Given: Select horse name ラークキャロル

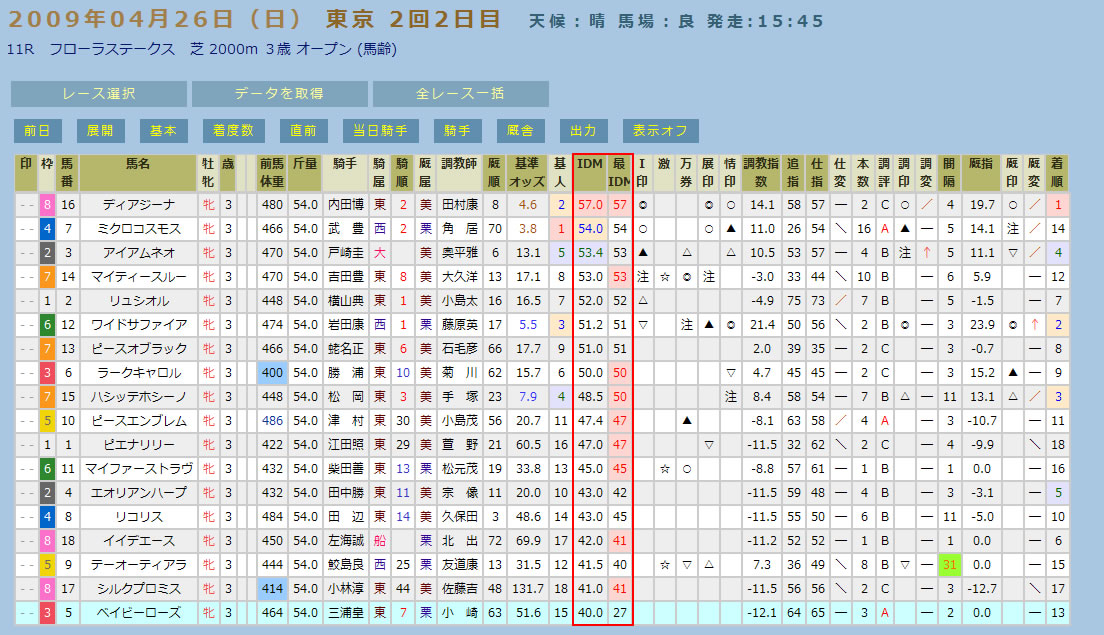Looking at the screenshot, I should click(139, 372).
